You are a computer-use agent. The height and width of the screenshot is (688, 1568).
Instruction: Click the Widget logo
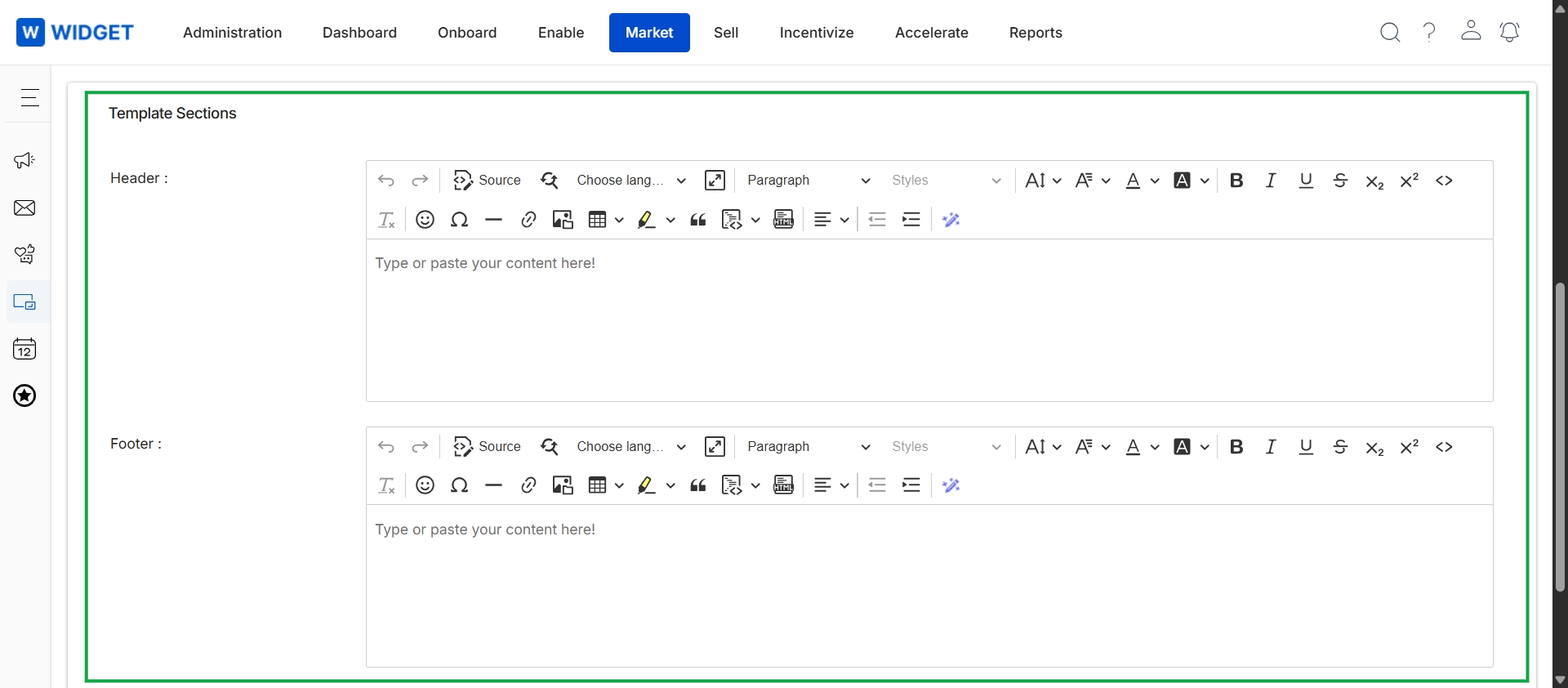[x=75, y=33]
